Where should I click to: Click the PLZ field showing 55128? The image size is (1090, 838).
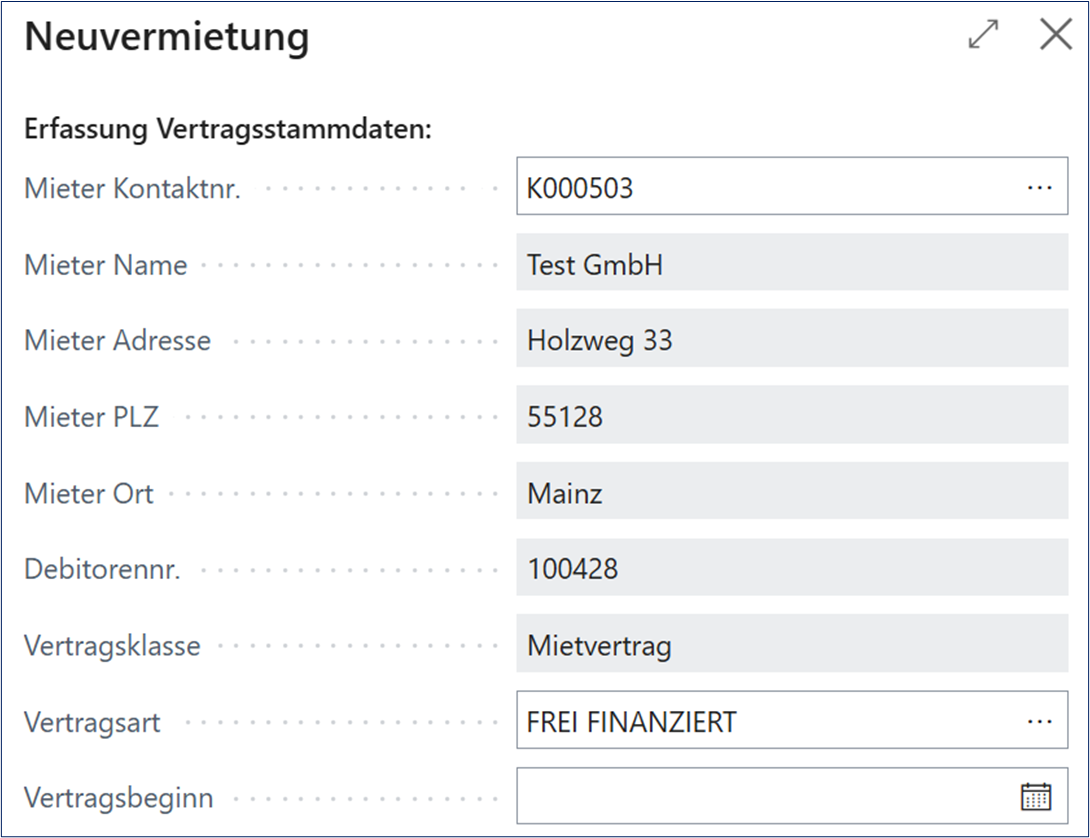click(x=700, y=416)
